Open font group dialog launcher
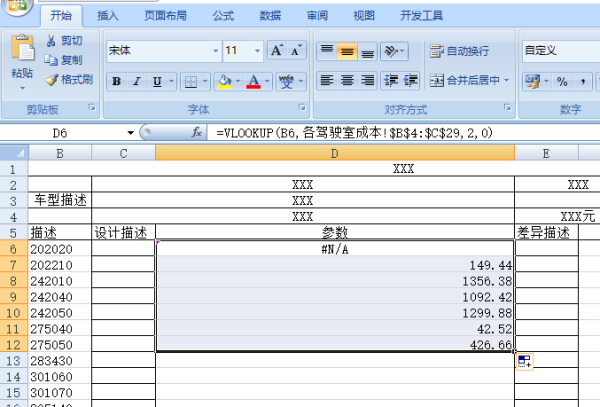The width and height of the screenshot is (600, 407). (x=302, y=107)
